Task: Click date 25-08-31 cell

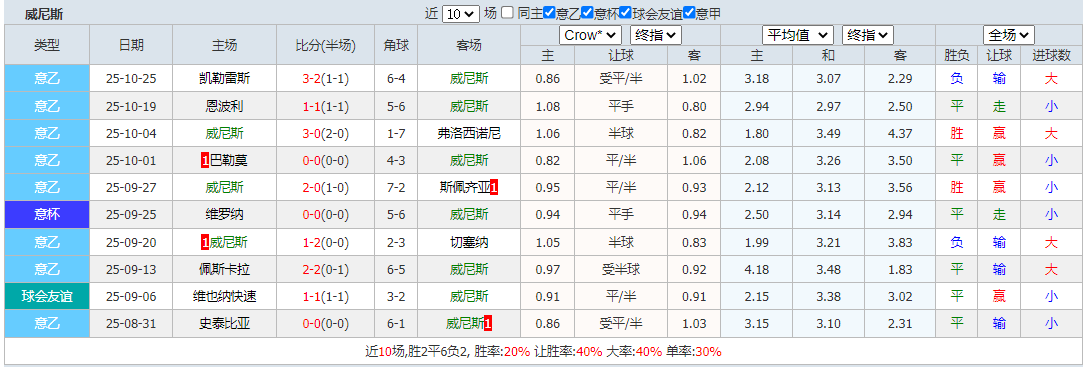Action: (x=131, y=323)
